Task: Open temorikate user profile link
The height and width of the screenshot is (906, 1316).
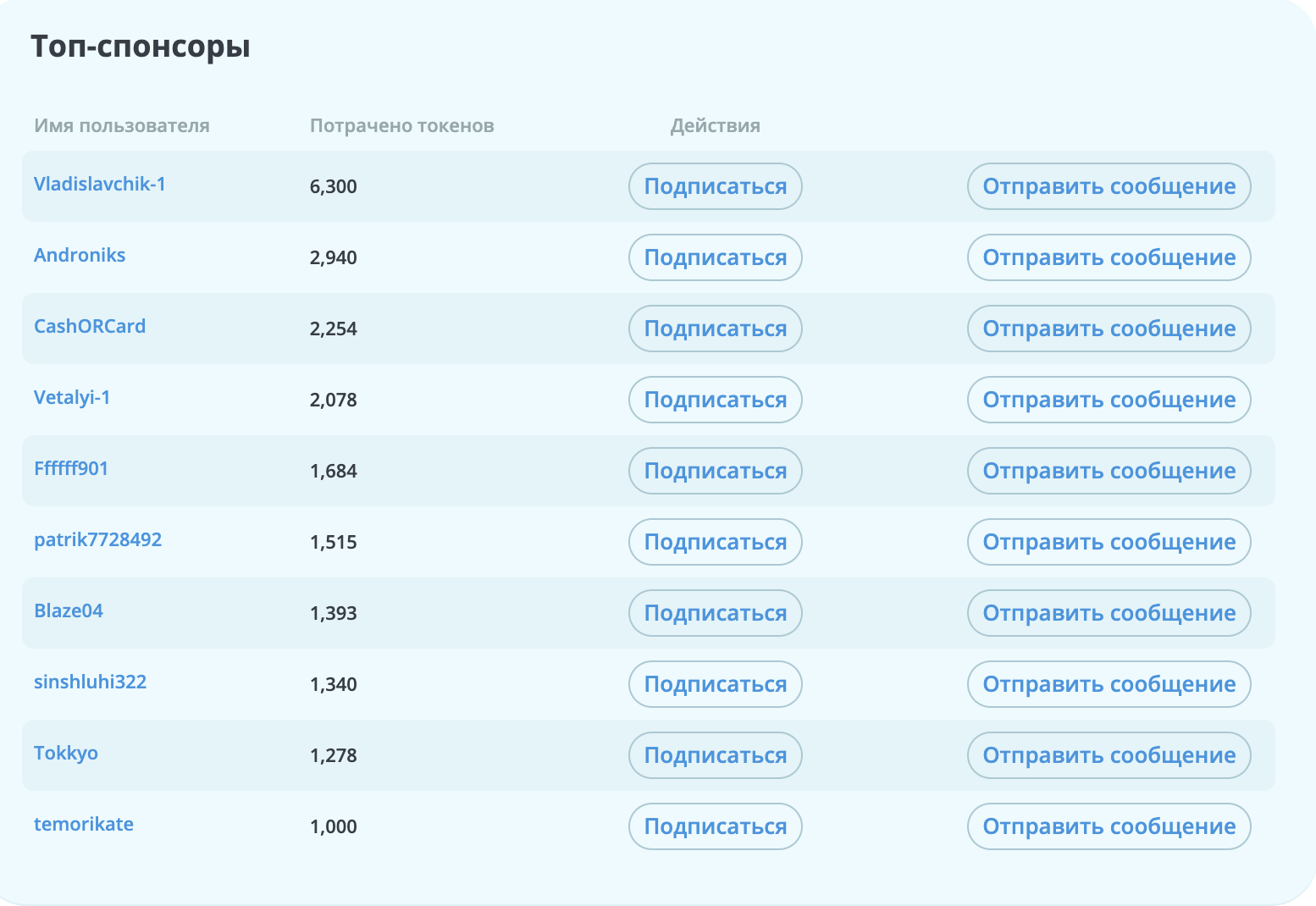Action: coord(84,824)
